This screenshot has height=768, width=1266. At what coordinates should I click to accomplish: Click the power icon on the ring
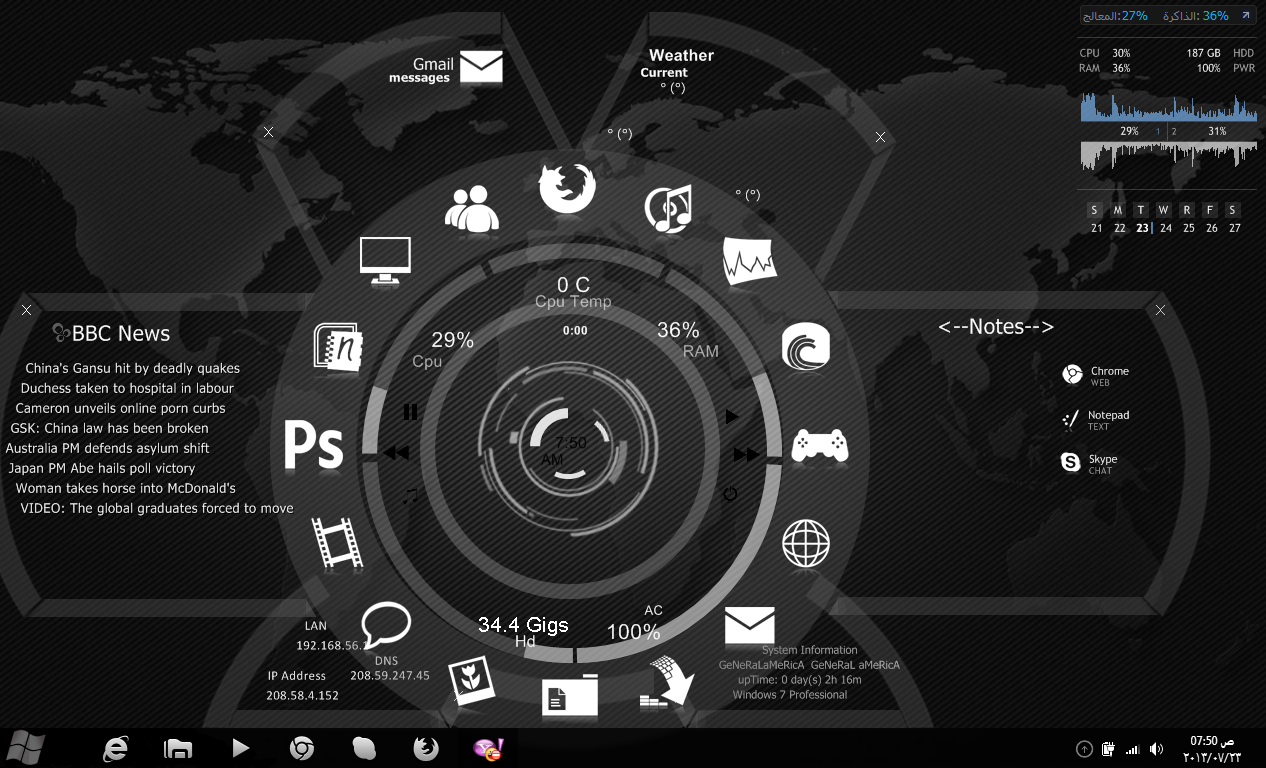point(730,494)
